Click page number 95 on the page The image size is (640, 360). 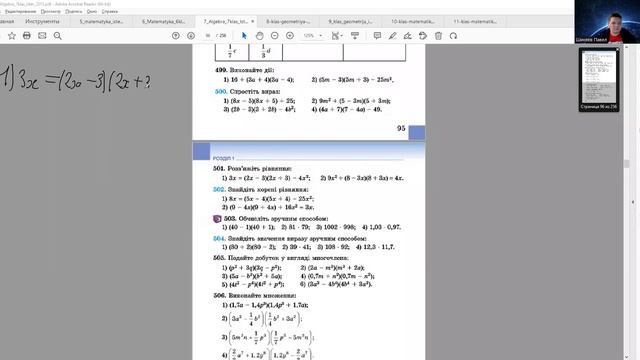401,128
